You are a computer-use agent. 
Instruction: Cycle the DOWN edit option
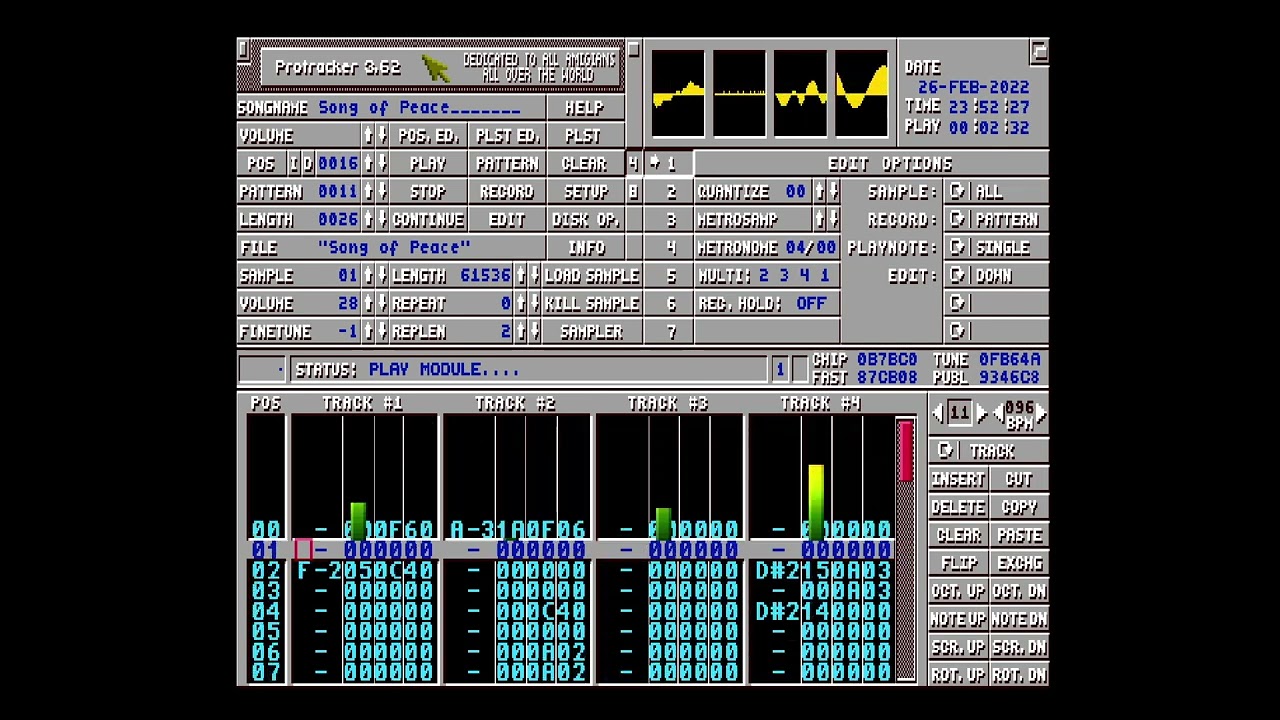(995, 276)
